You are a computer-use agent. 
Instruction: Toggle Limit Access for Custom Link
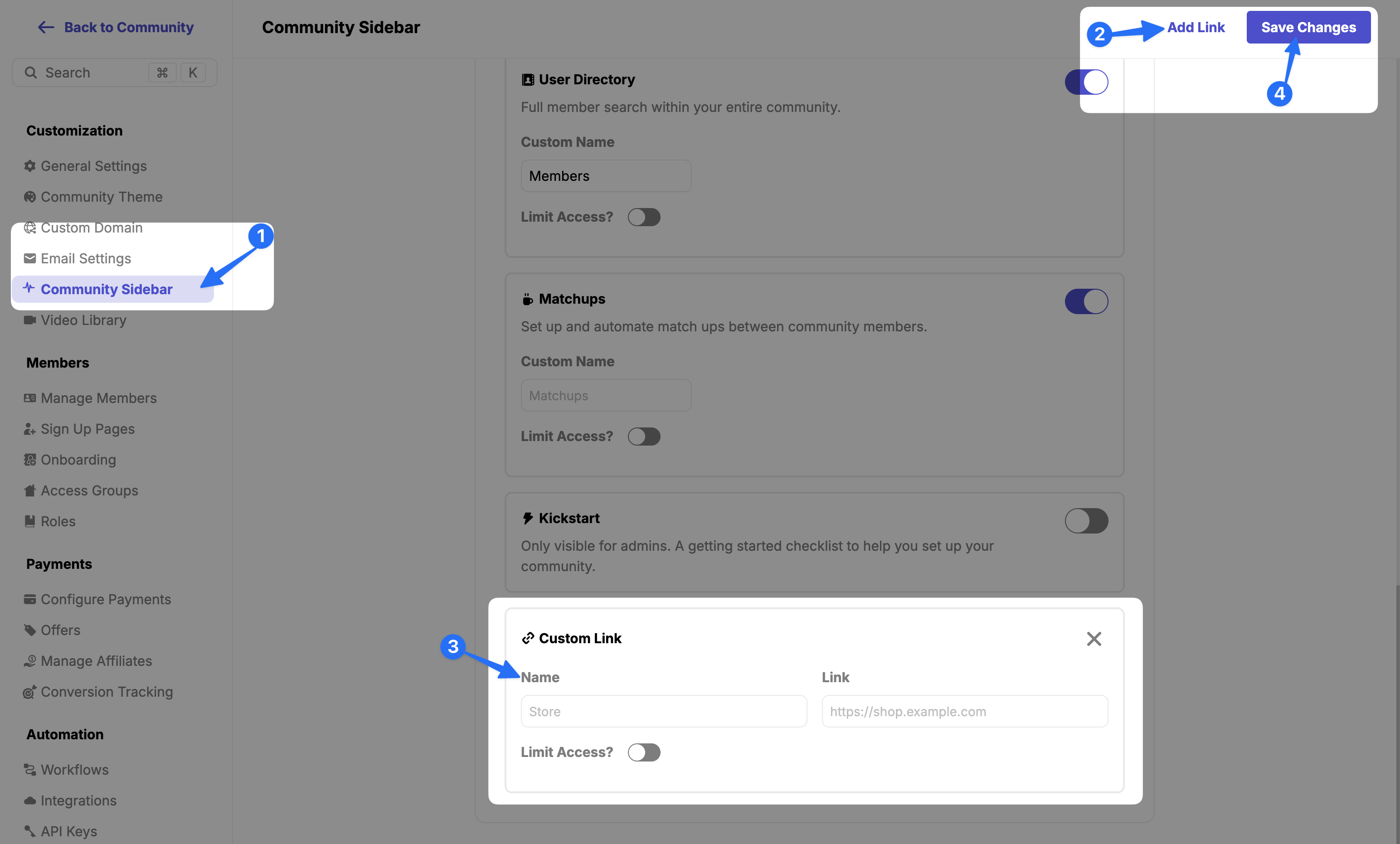point(644,752)
